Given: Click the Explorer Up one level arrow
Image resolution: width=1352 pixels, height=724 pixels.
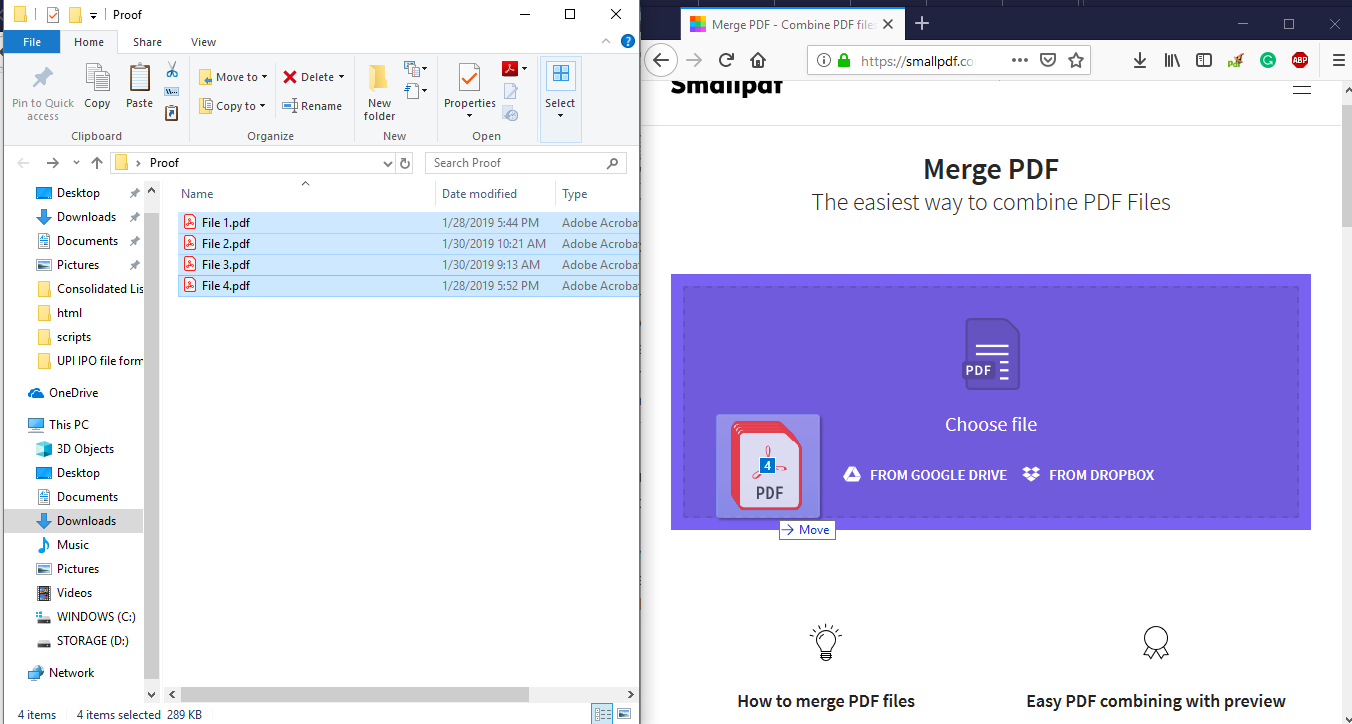Looking at the screenshot, I should pos(97,163).
